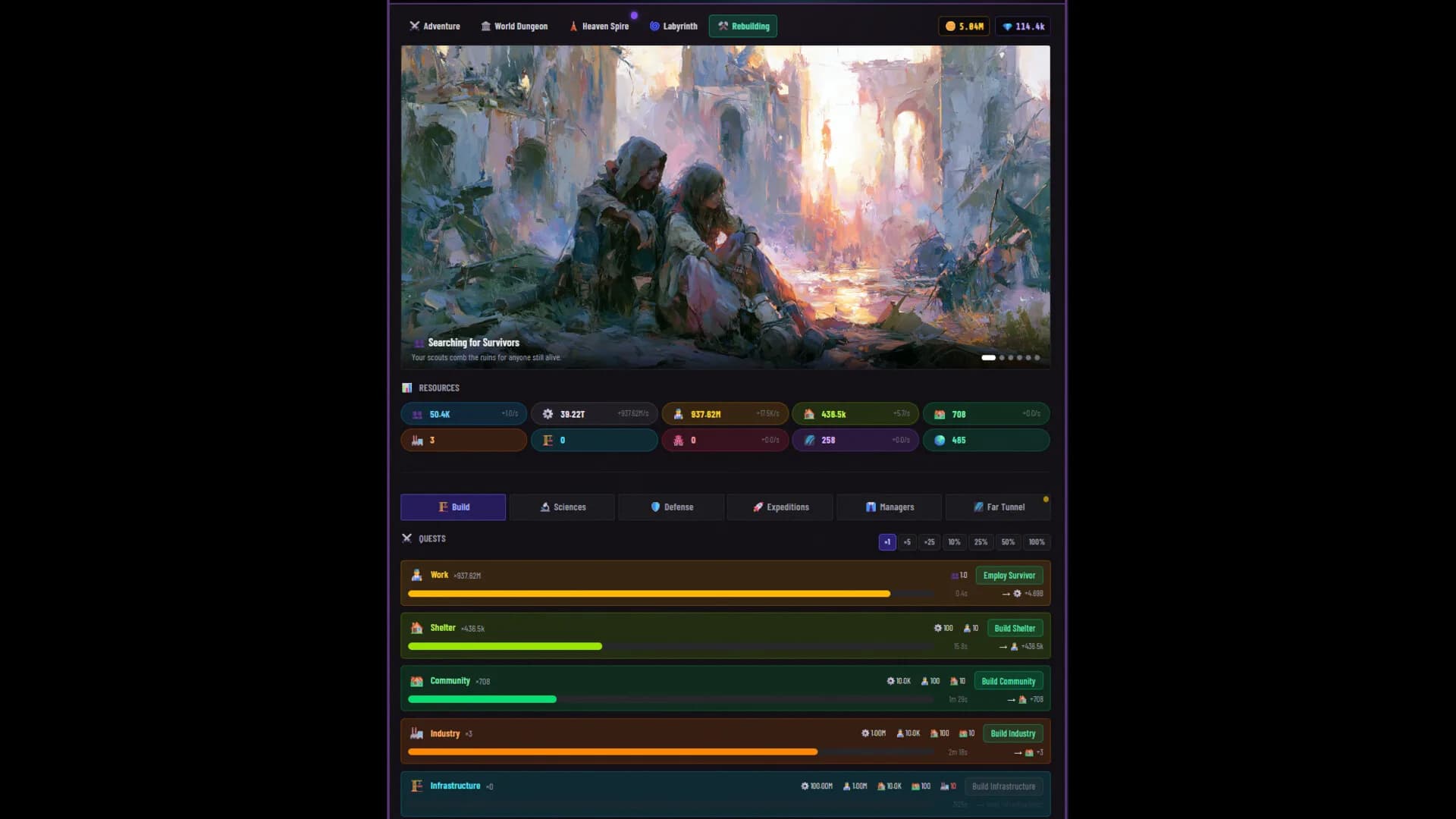Click the gear cost 1.00M in Industry row

click(874, 733)
